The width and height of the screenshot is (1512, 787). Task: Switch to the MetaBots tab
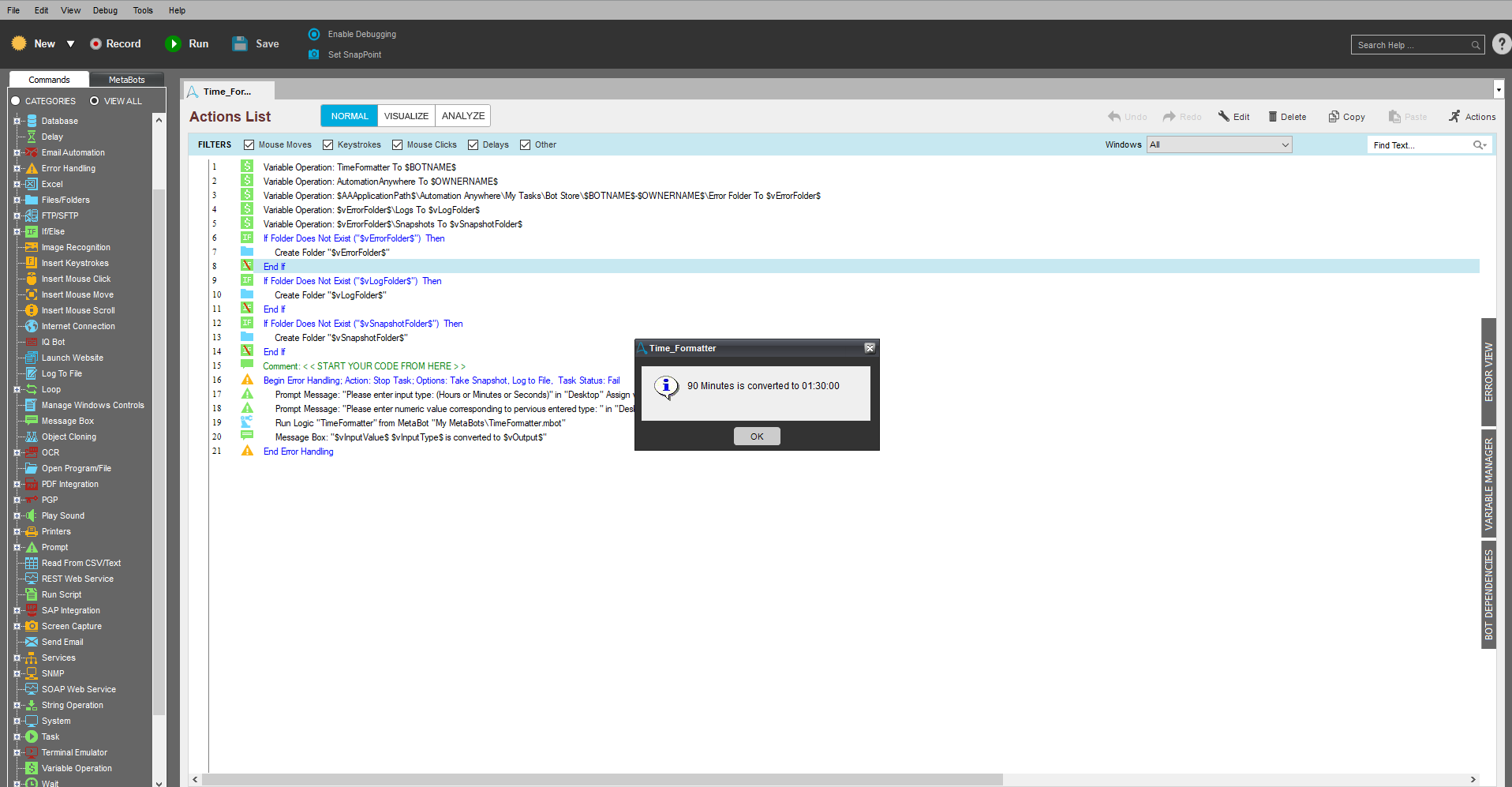click(x=126, y=80)
